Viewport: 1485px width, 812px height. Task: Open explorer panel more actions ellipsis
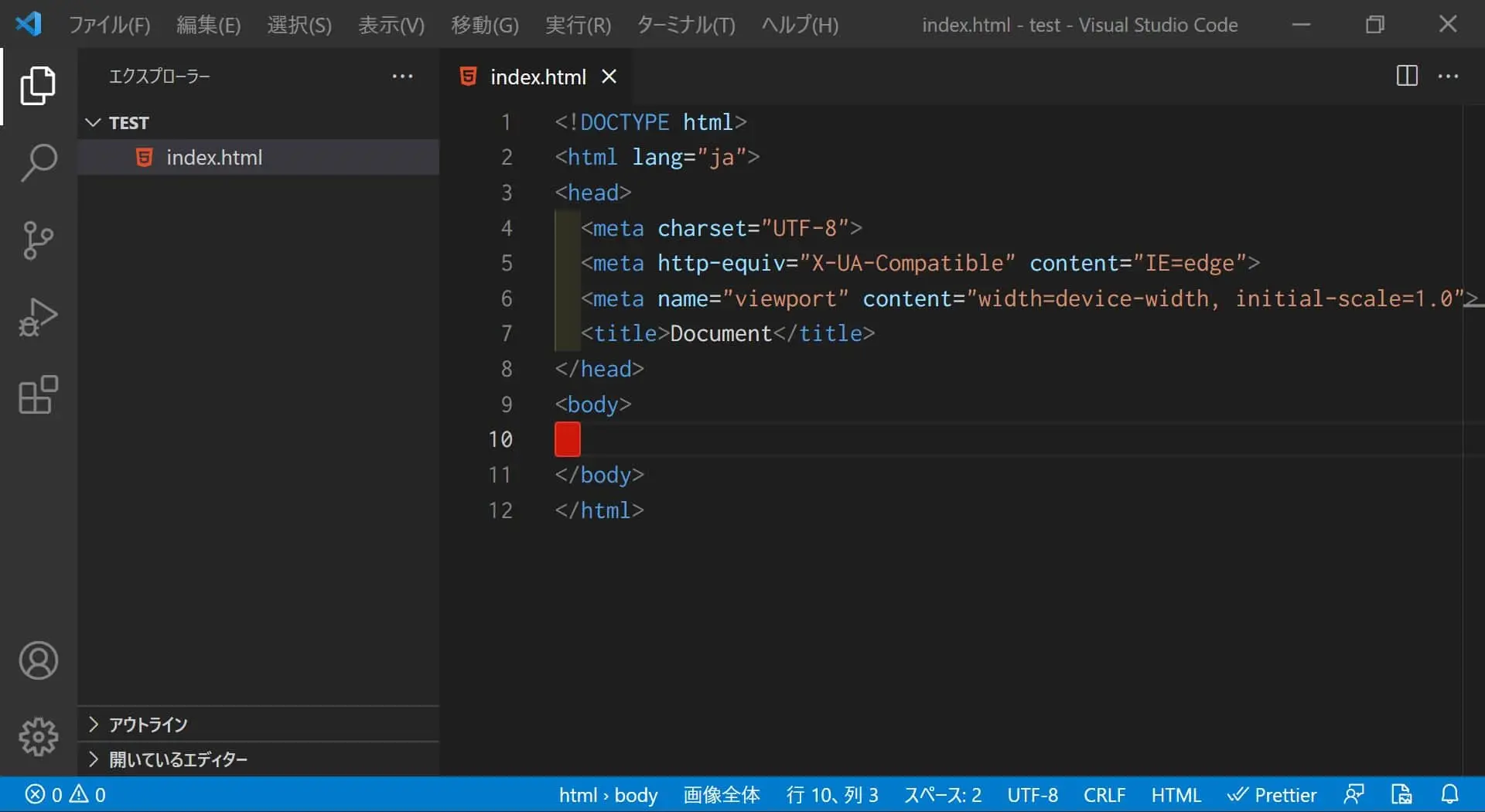click(402, 76)
